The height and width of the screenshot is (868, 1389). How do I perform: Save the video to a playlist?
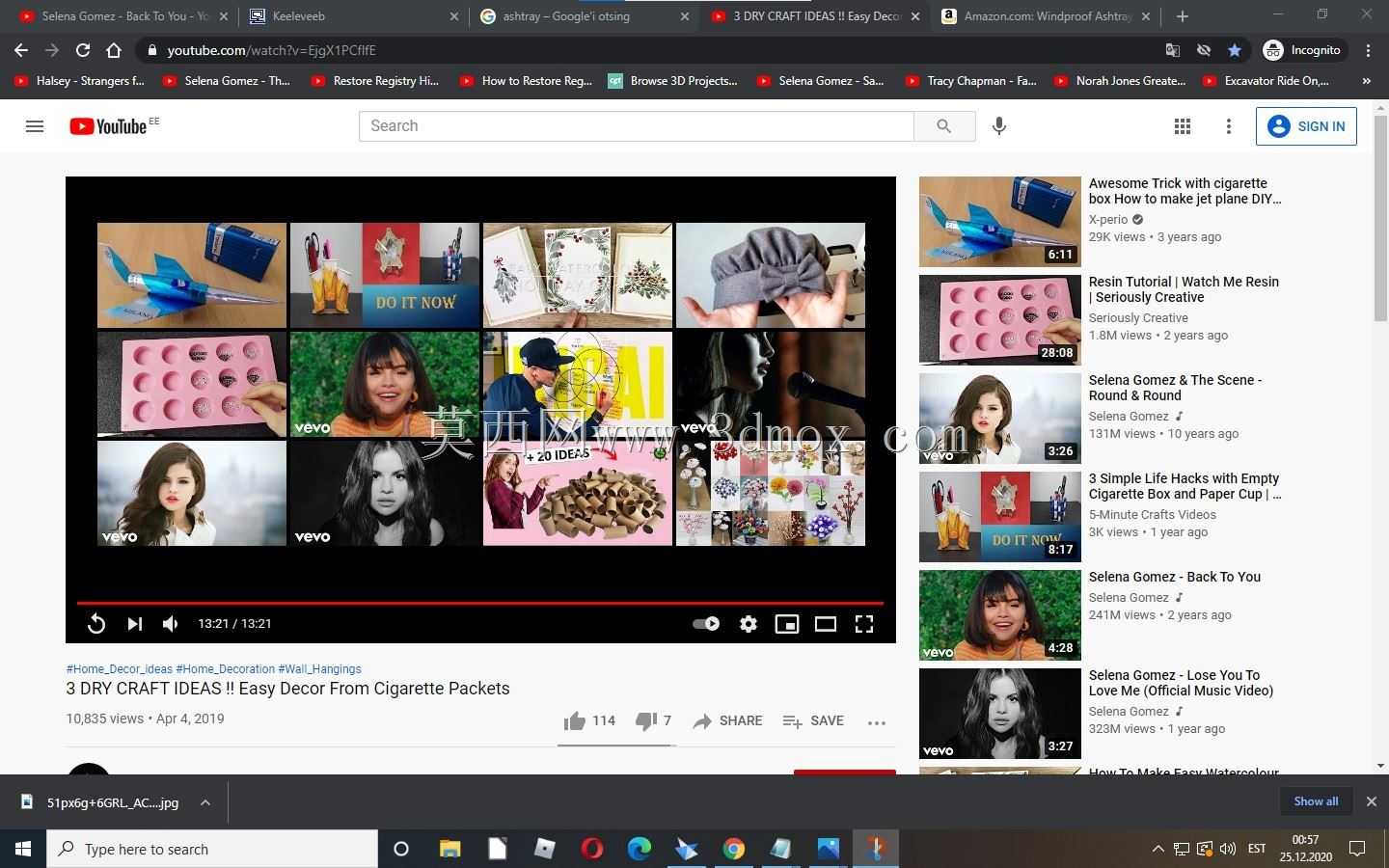tap(813, 720)
